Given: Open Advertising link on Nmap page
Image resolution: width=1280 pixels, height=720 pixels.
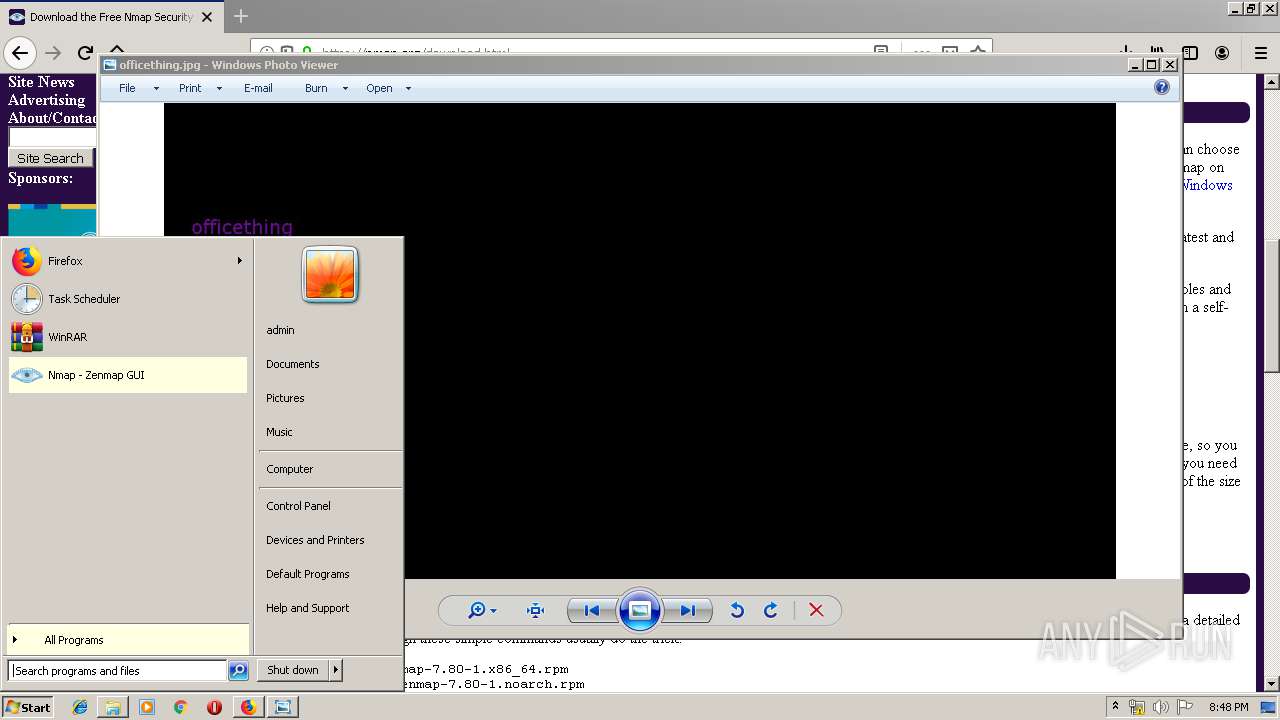Looking at the screenshot, I should [46, 100].
